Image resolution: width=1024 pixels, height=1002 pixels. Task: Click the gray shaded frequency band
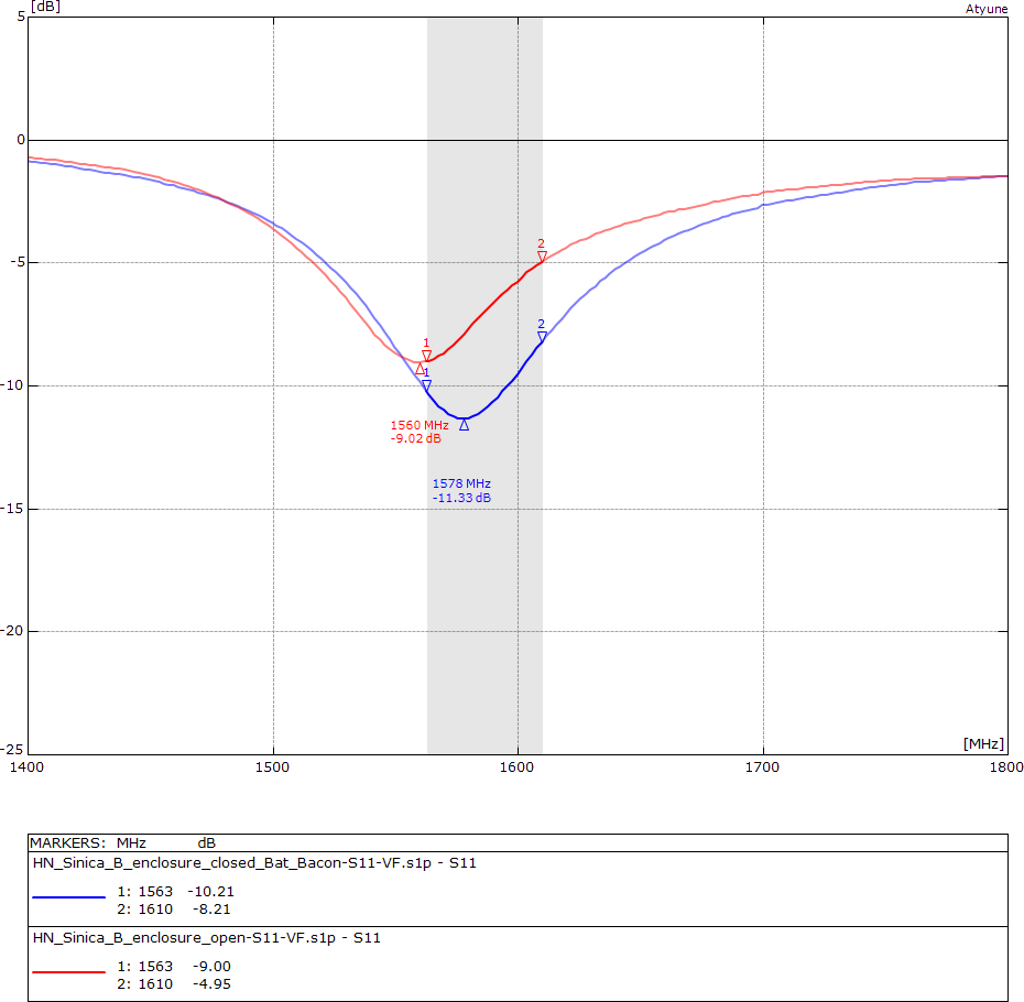pyautogui.click(x=485, y=600)
